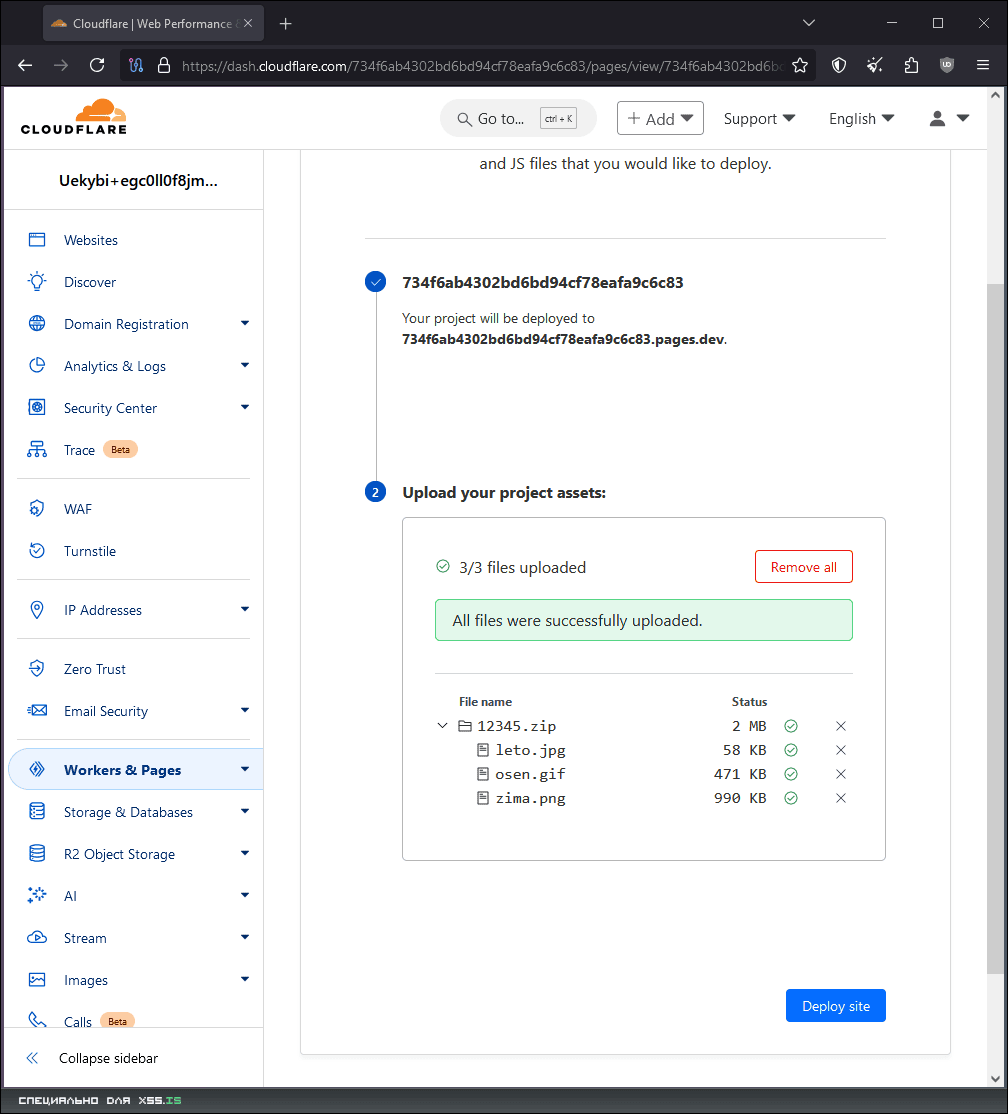This screenshot has width=1008, height=1114.
Task: Click the Stream cloud icon
Action: (37, 937)
